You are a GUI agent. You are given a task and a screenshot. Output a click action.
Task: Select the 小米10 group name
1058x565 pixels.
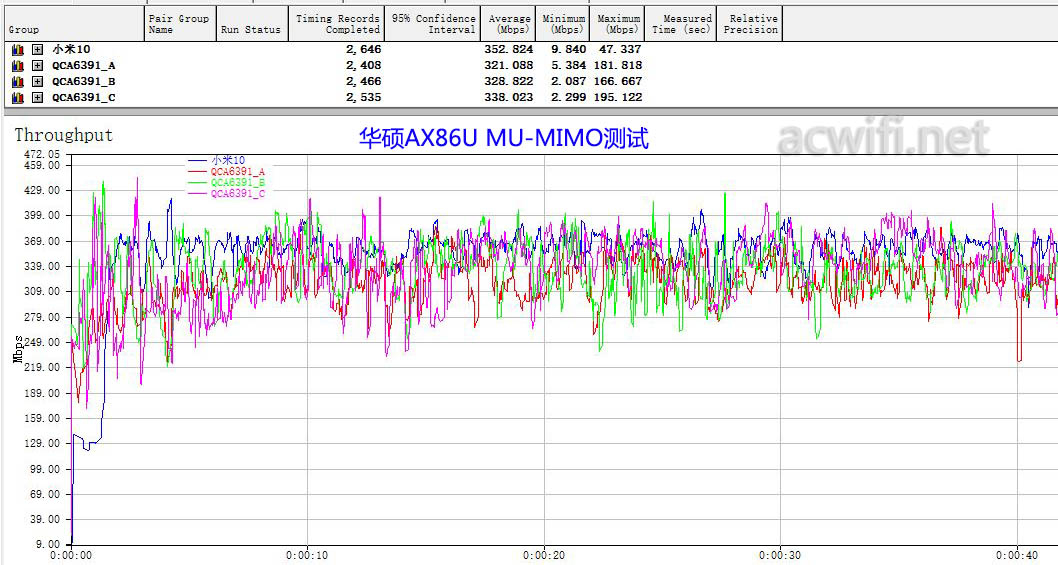coord(72,49)
